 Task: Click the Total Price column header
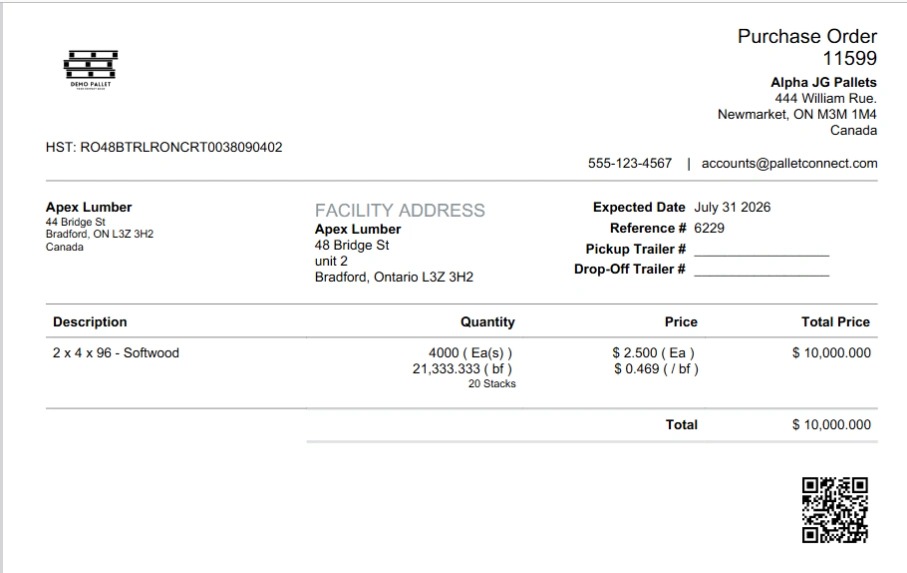(x=835, y=322)
